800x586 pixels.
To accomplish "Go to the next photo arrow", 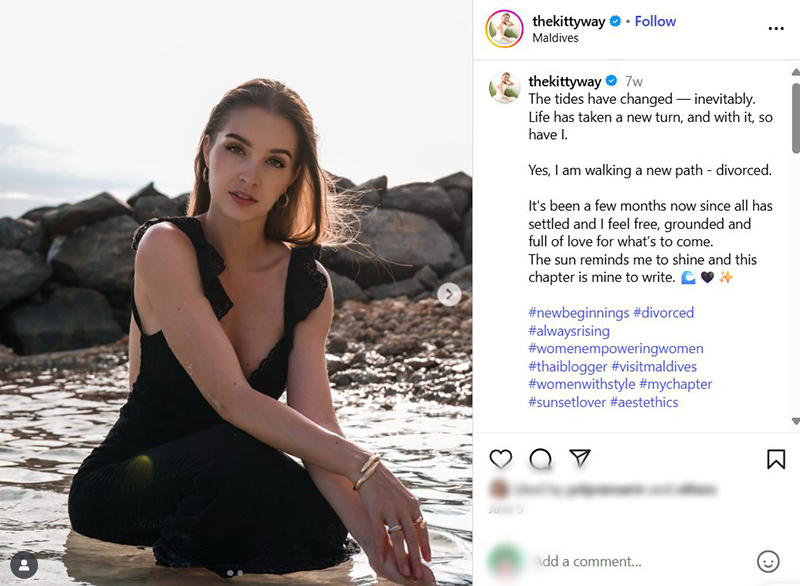I will coord(449,294).
